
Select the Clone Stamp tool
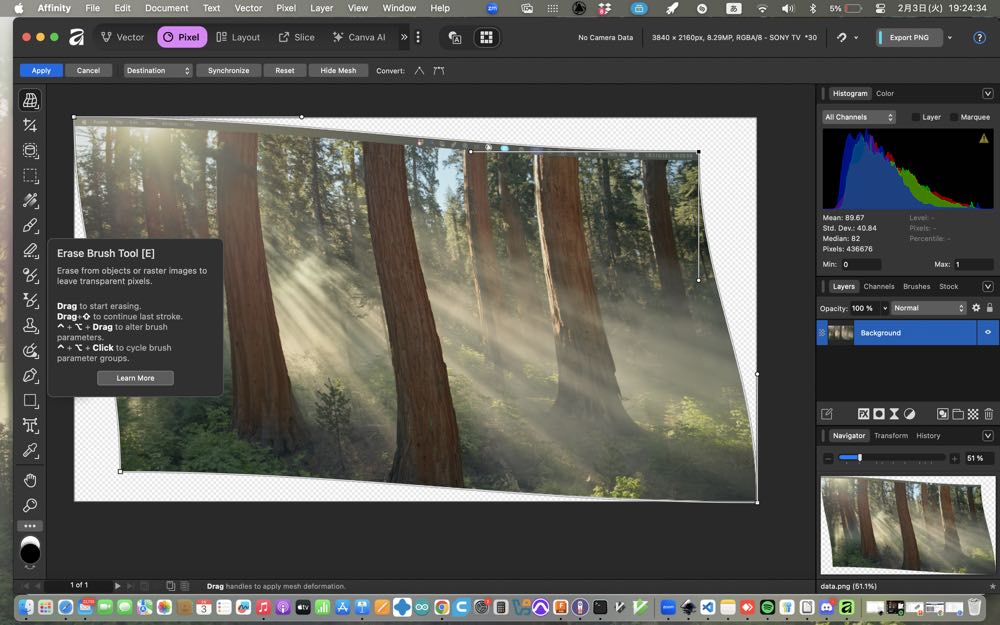click(30, 326)
